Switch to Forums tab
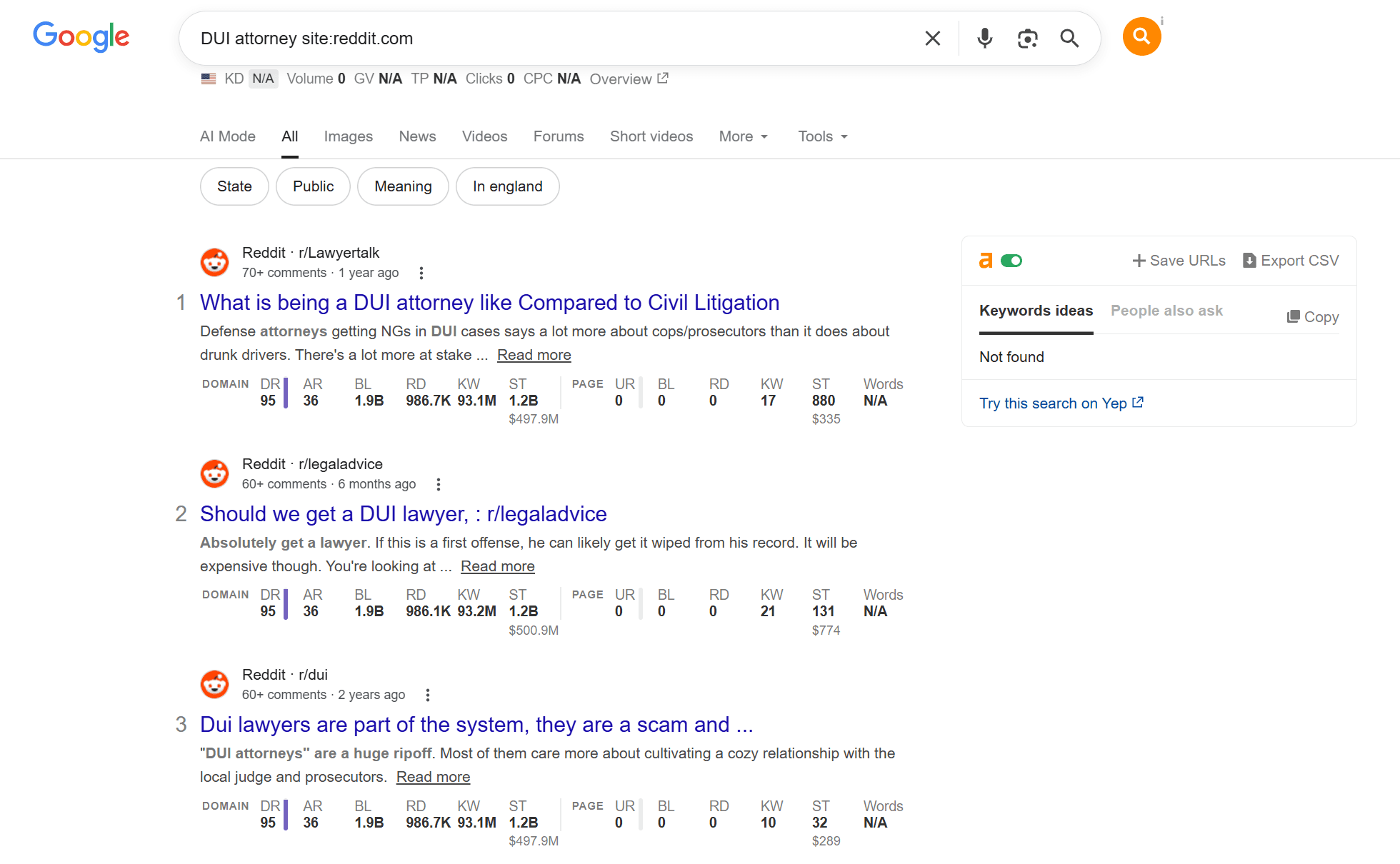This screenshot has width=1400, height=864. 559,136
